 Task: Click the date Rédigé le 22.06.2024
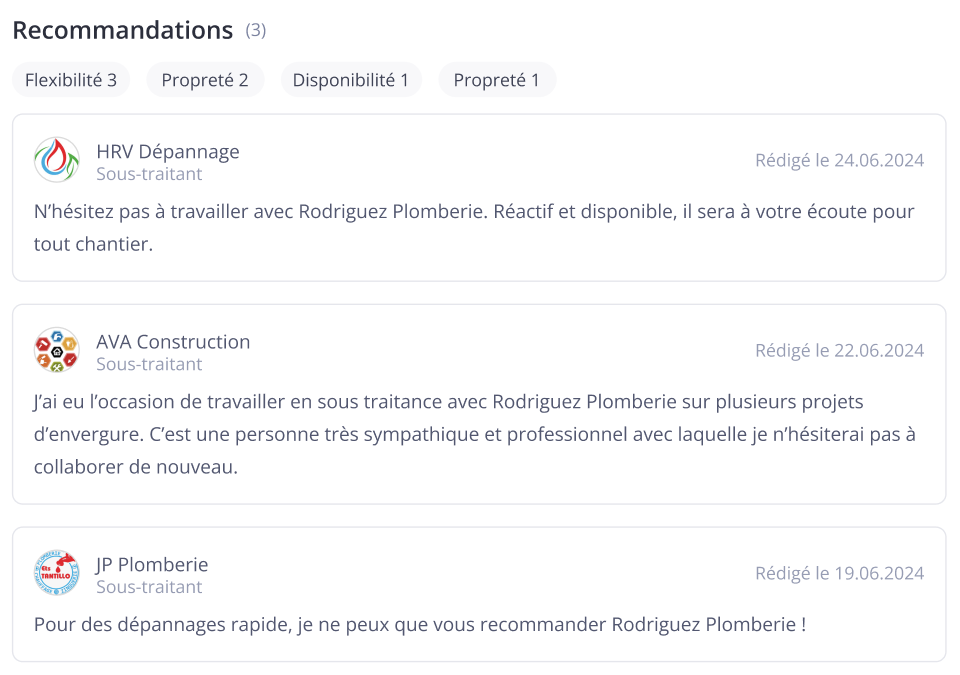pyautogui.click(x=839, y=350)
